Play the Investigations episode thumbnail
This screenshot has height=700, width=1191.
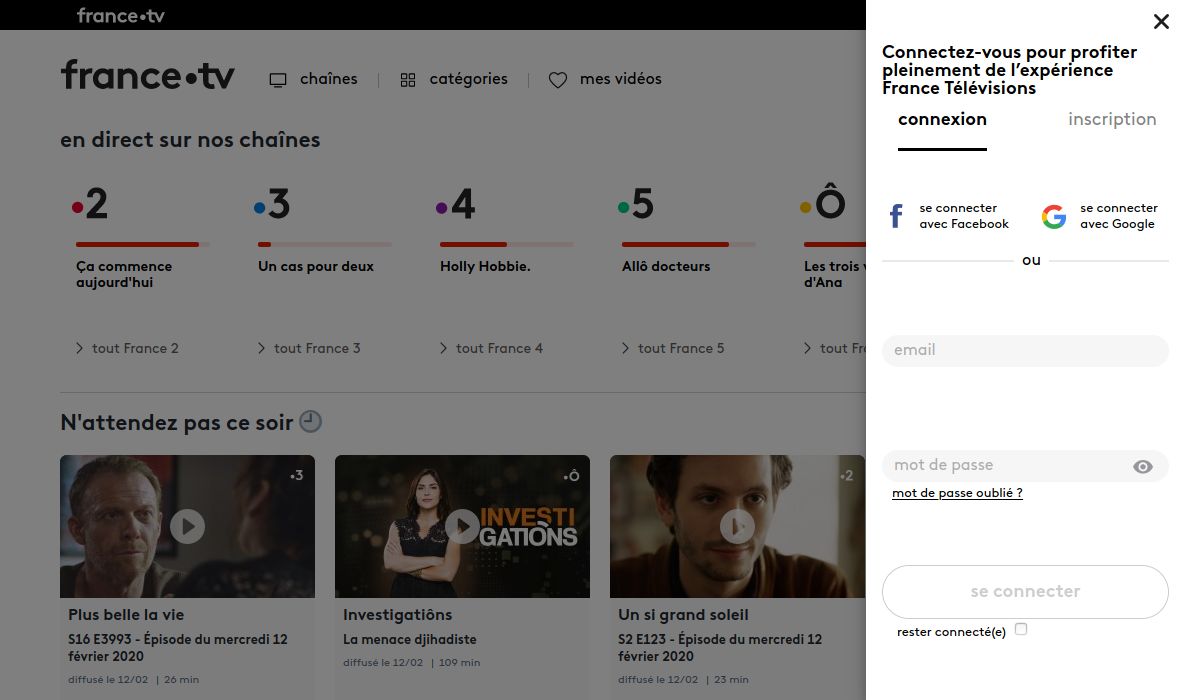462,526
